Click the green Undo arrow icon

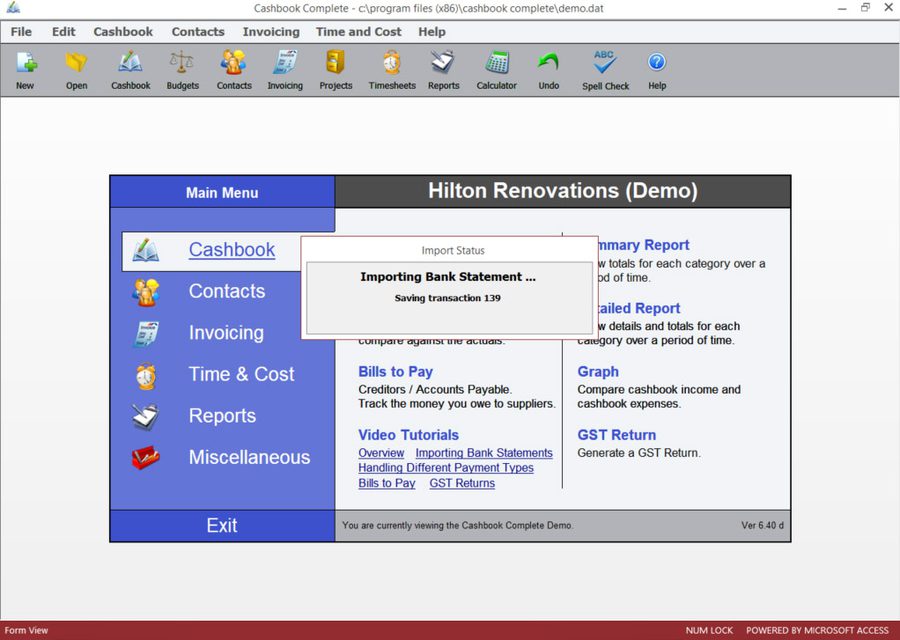[x=548, y=62]
